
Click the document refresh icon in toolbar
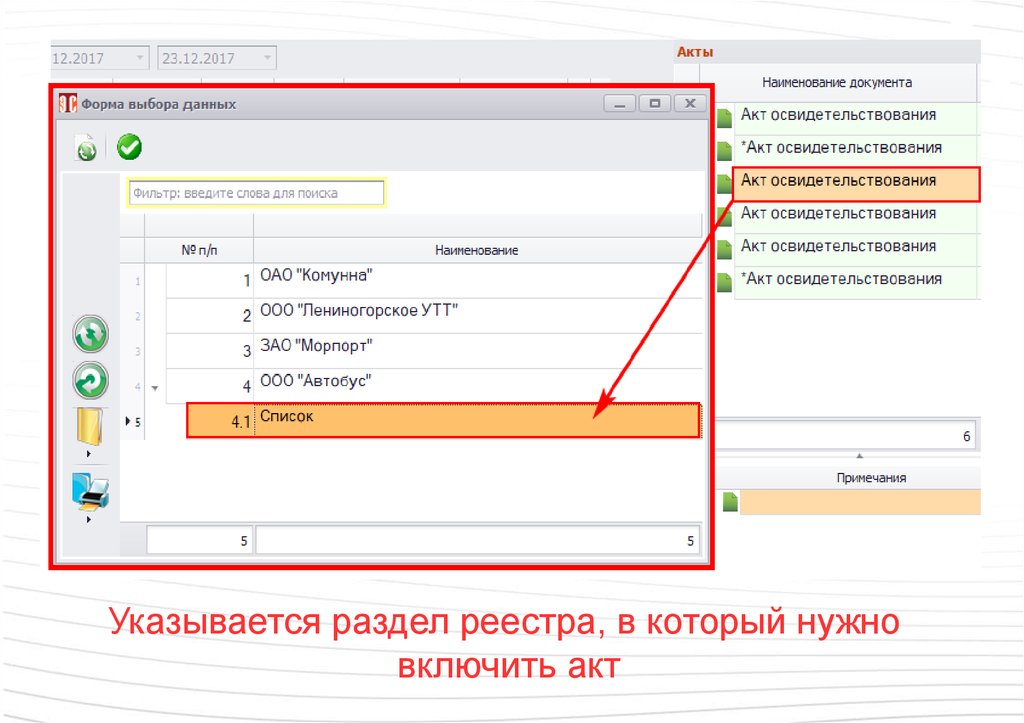(87, 149)
